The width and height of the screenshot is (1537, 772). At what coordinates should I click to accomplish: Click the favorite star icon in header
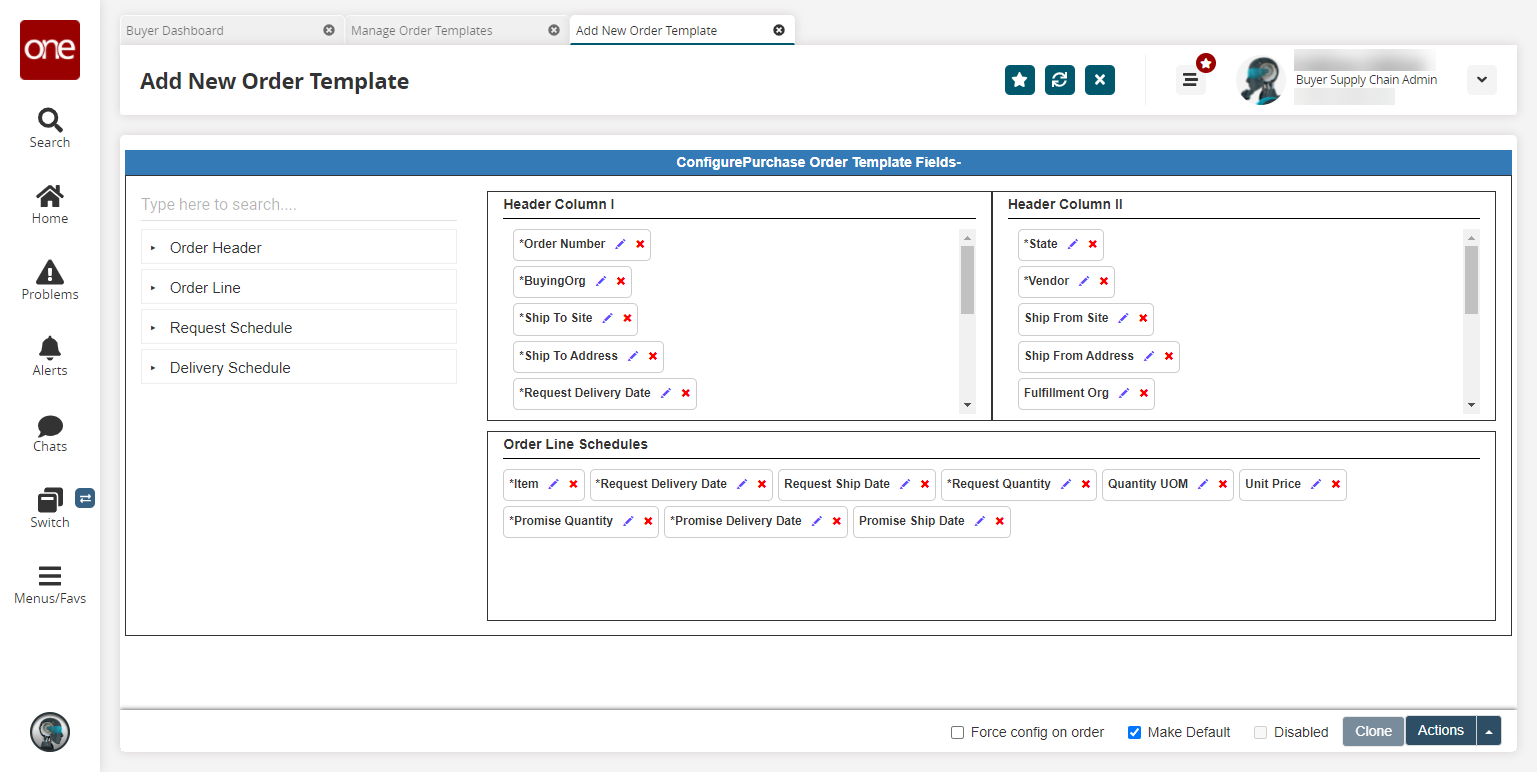pyautogui.click(x=1019, y=80)
